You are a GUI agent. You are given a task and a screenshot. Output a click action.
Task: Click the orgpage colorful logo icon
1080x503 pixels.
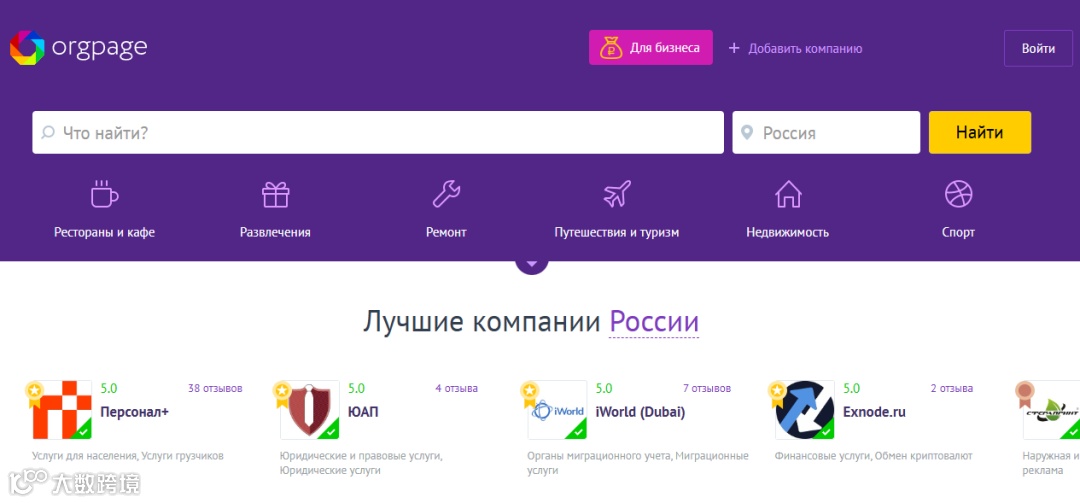(27, 48)
